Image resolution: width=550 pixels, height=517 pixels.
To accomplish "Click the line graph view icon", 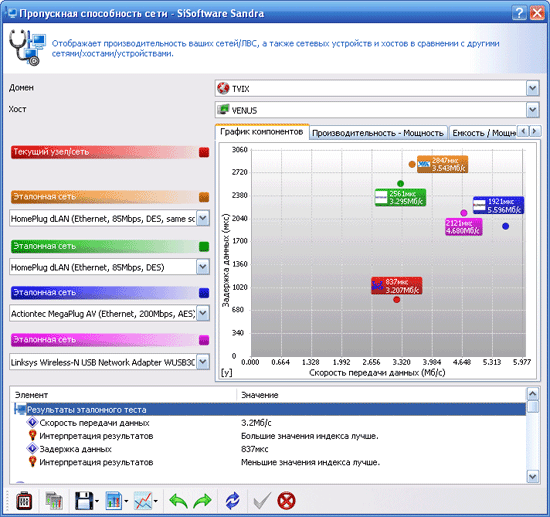I will point(143,501).
